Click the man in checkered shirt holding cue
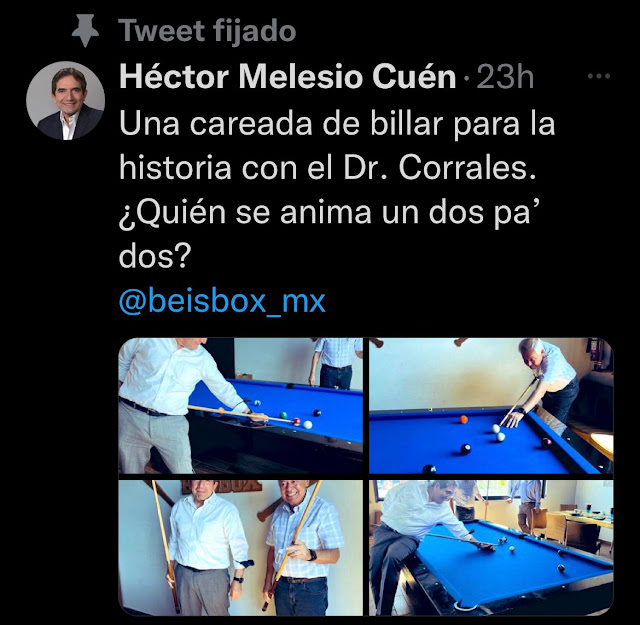640x625 pixels. click(x=304, y=549)
